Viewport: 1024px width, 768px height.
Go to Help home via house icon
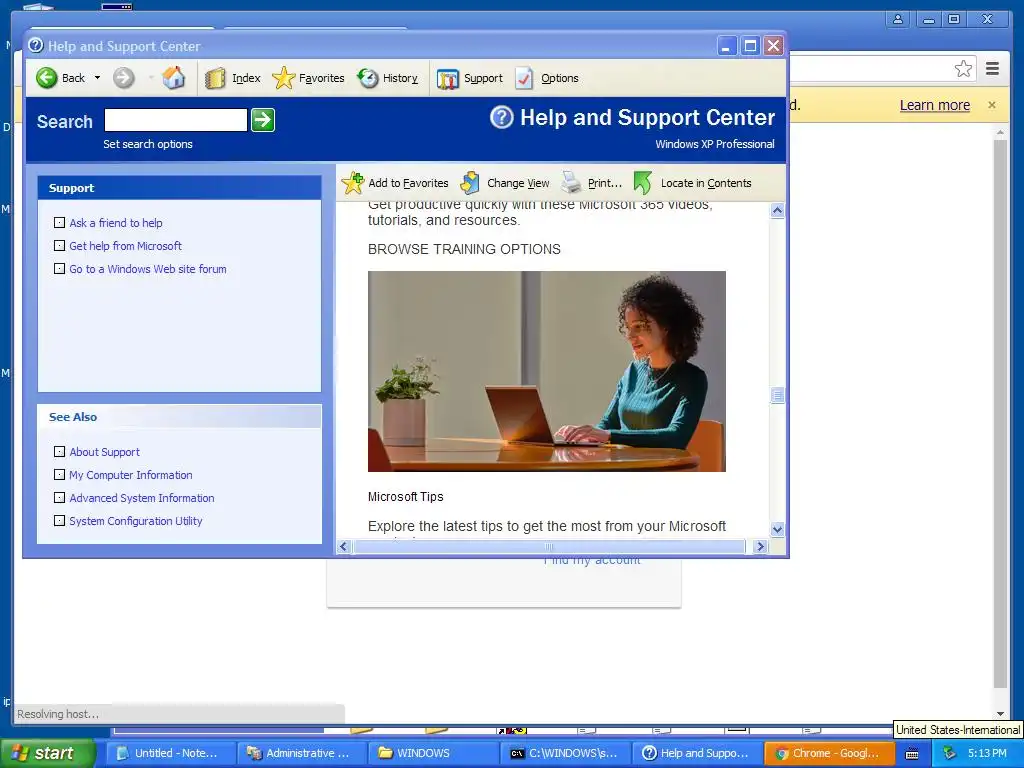[x=174, y=78]
